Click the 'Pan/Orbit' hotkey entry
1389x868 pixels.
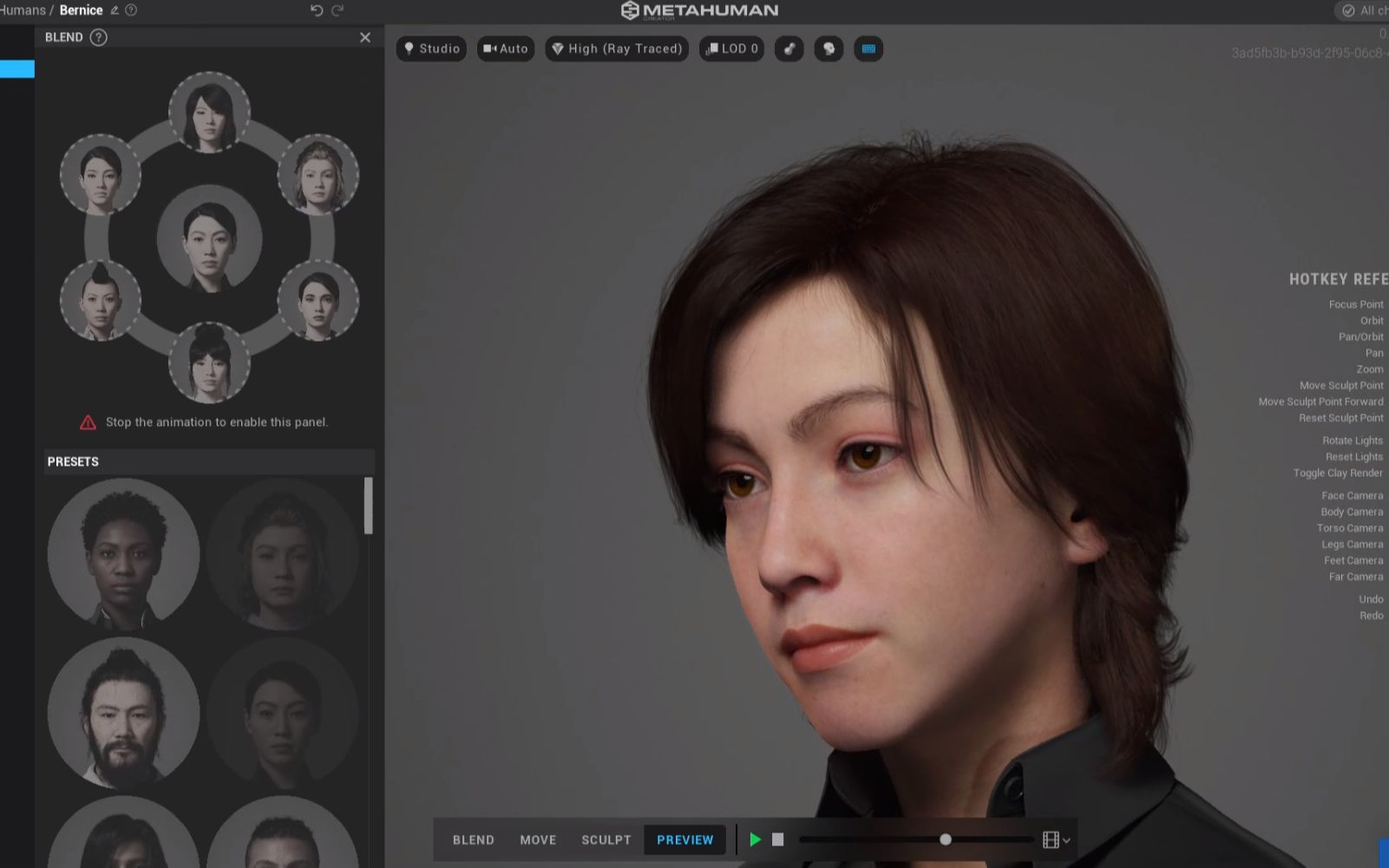pos(1361,336)
